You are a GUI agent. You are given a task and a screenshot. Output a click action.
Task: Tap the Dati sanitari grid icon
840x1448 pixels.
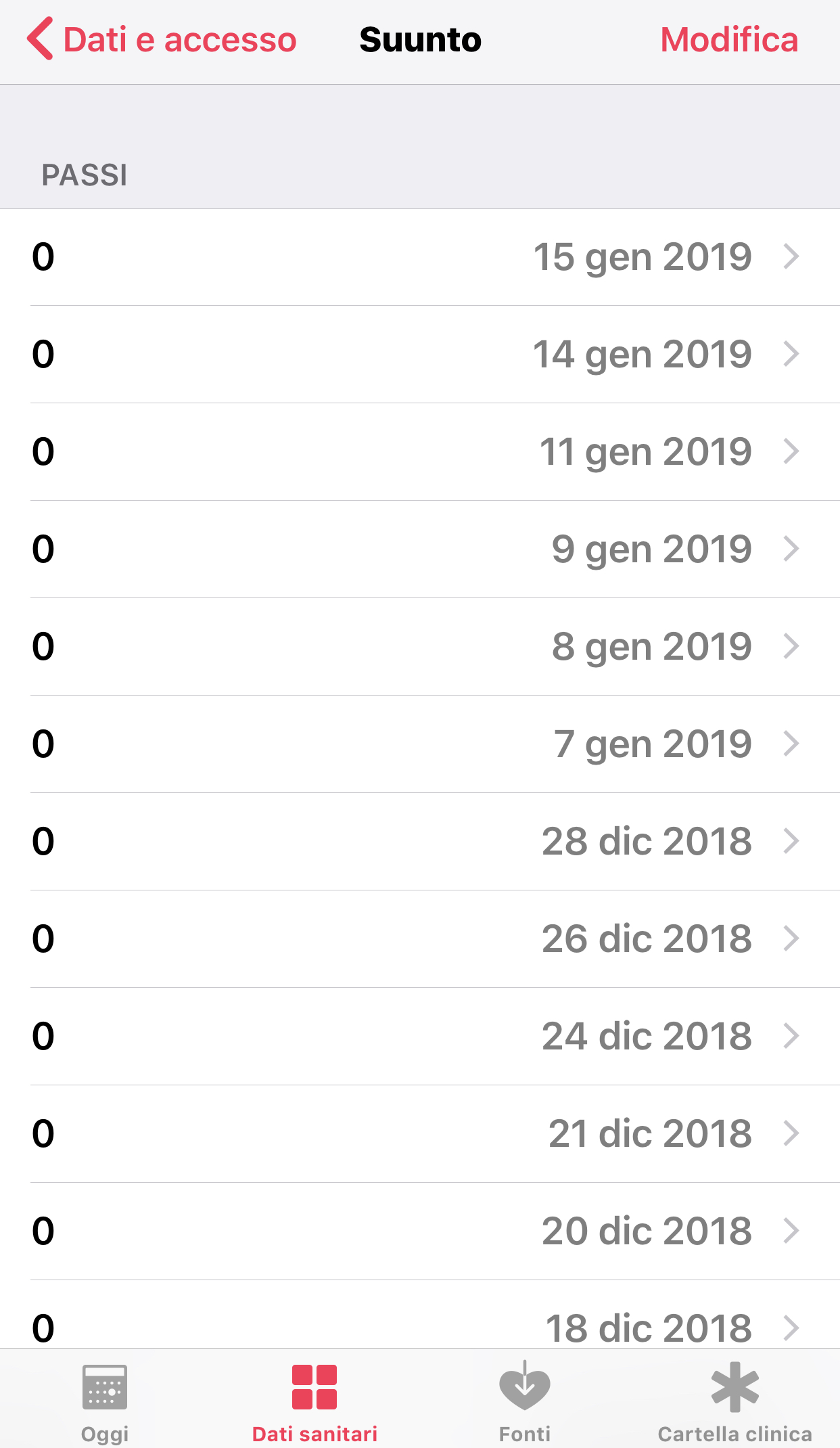coord(314,1386)
